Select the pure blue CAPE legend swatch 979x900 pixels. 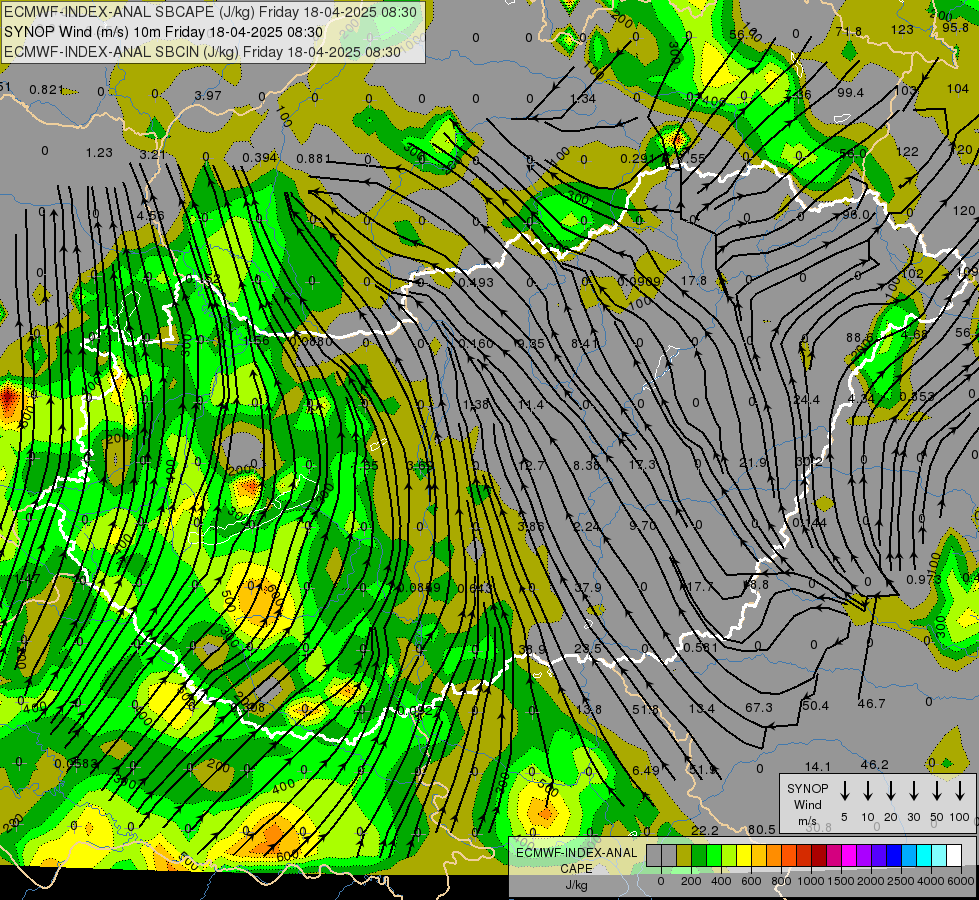pyautogui.click(x=893, y=856)
